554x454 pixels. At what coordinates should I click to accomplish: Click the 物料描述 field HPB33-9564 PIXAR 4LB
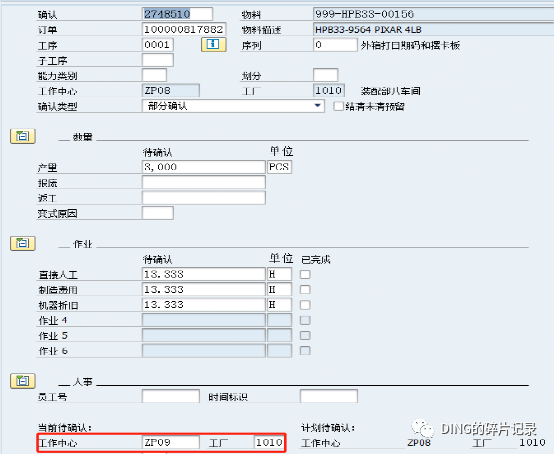tap(434, 29)
